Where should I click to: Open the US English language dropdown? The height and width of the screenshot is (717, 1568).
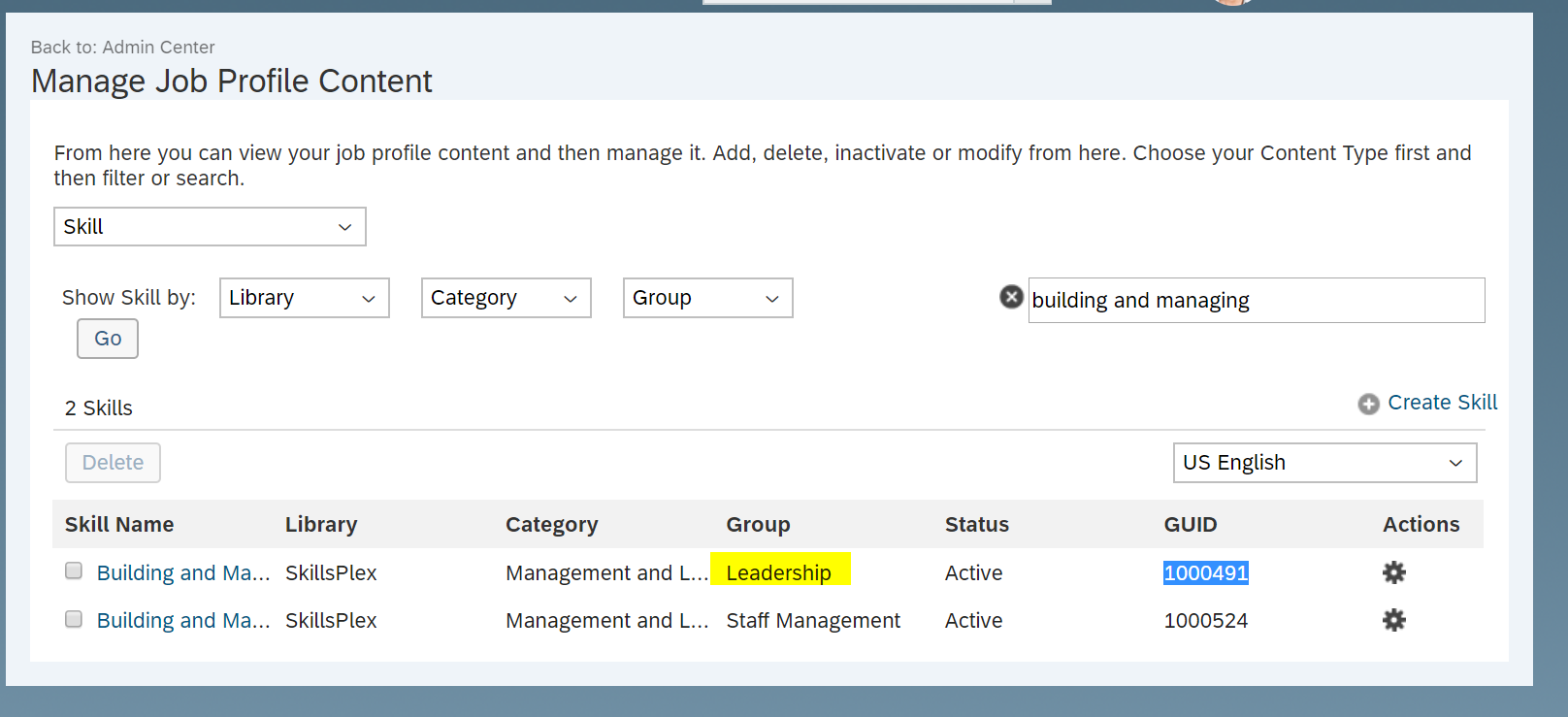click(x=1325, y=463)
